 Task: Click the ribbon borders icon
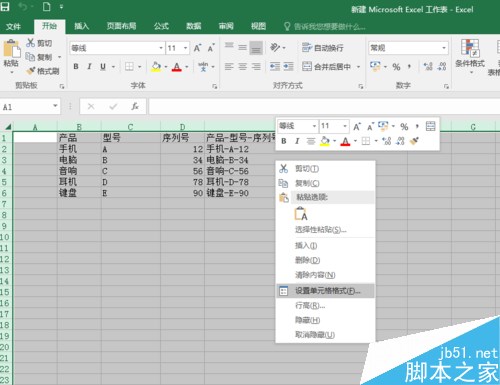pos(129,67)
